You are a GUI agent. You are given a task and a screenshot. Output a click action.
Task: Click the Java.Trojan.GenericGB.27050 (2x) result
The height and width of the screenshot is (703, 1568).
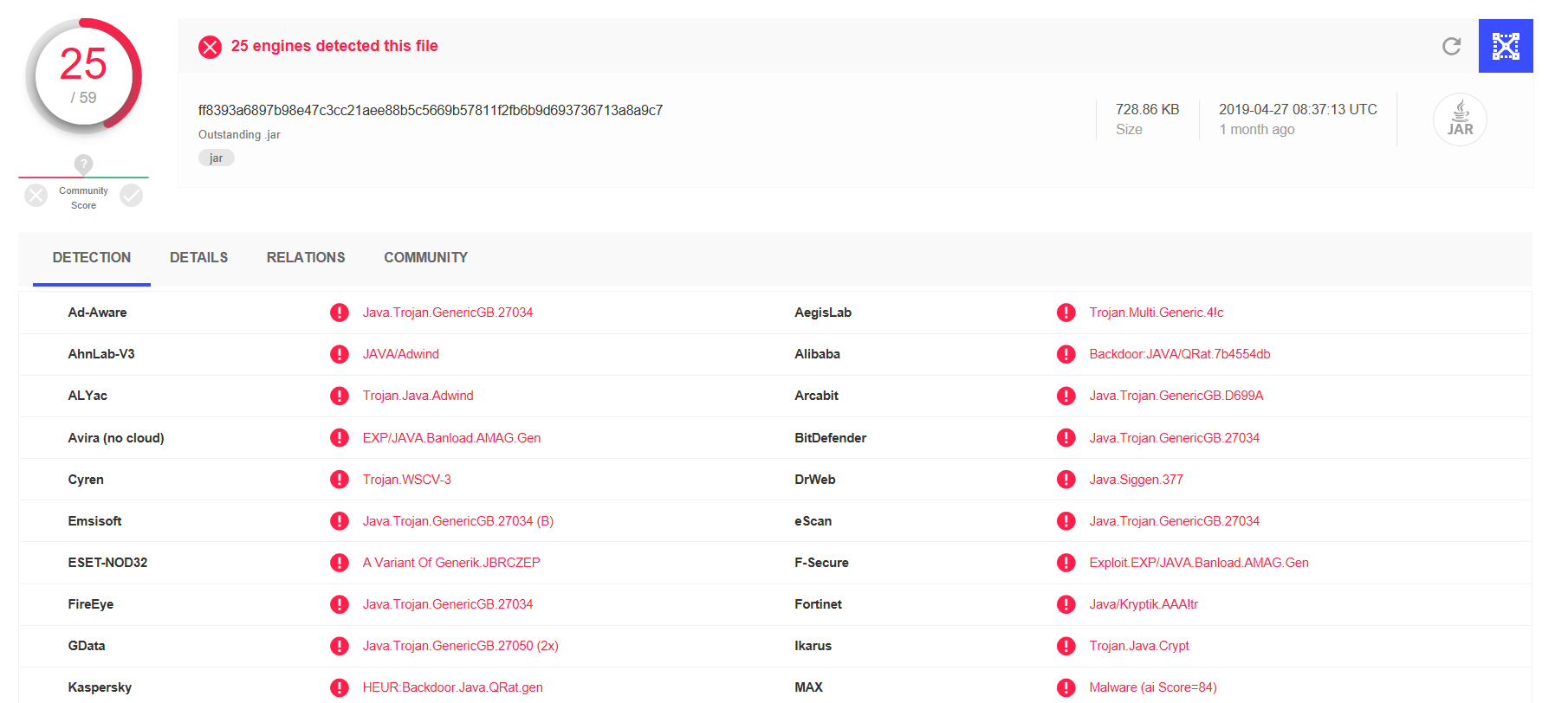(x=461, y=646)
